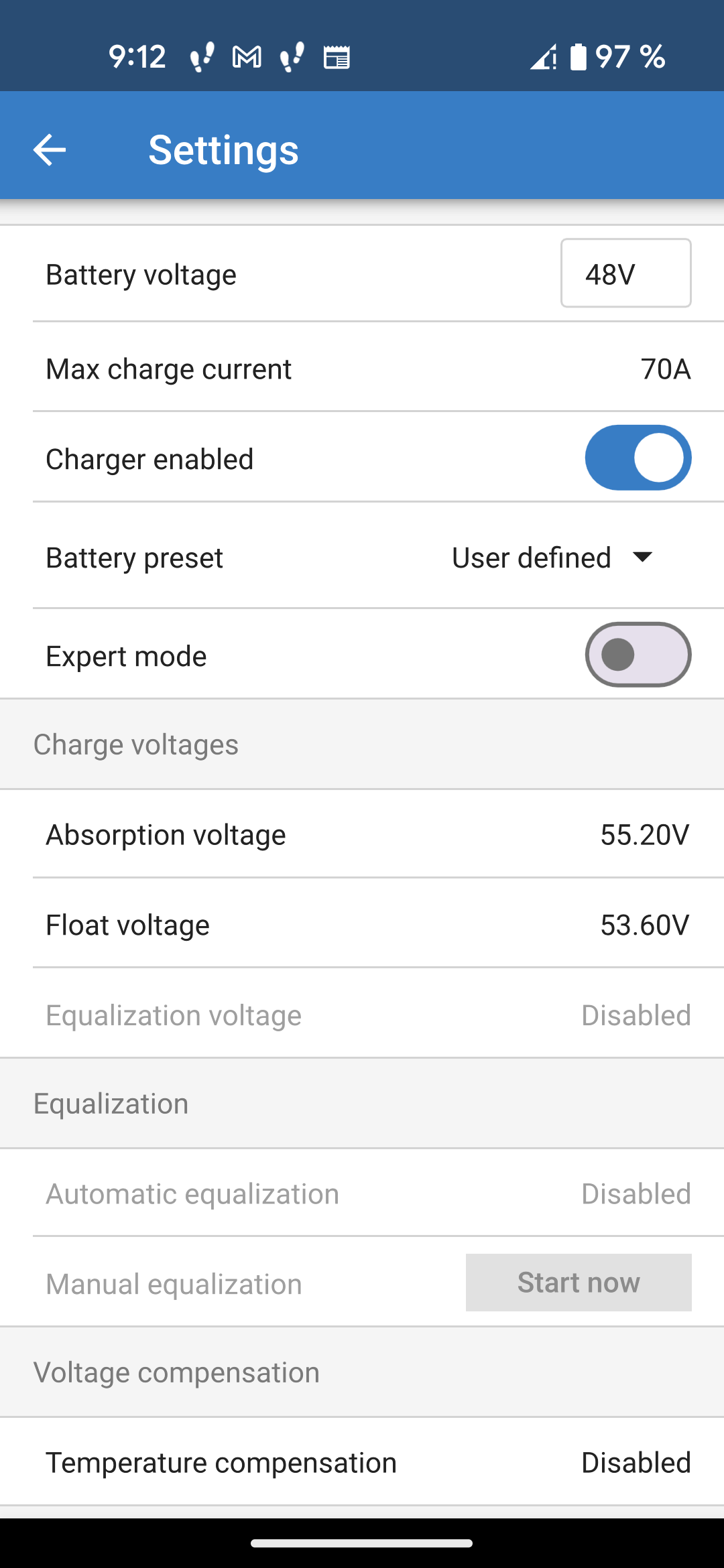The image size is (724, 1568).
Task: Tap the home gesture bar
Action: (x=362, y=1543)
